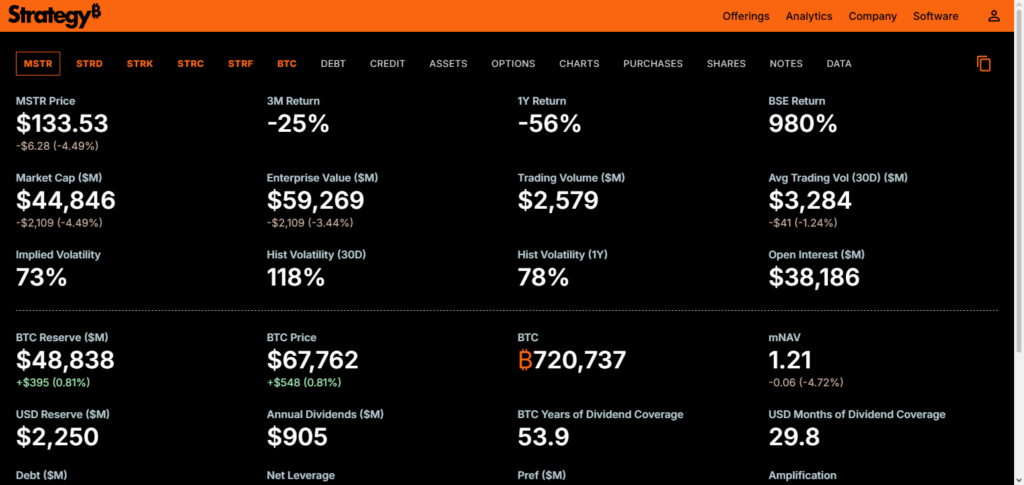Open the Software menu
This screenshot has height=485, width=1024.
tap(936, 16)
